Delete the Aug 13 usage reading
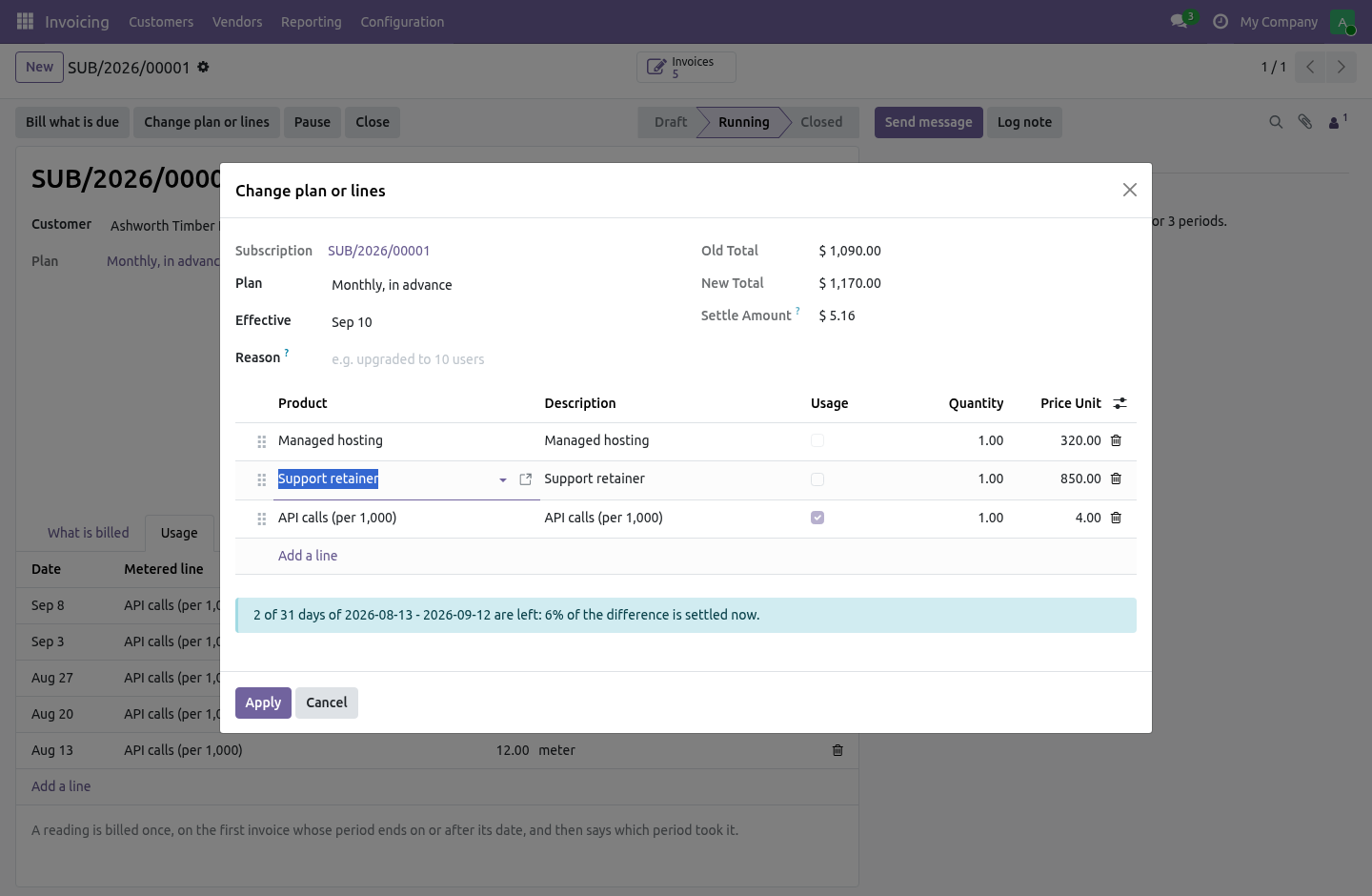1372x896 pixels. [x=837, y=750]
